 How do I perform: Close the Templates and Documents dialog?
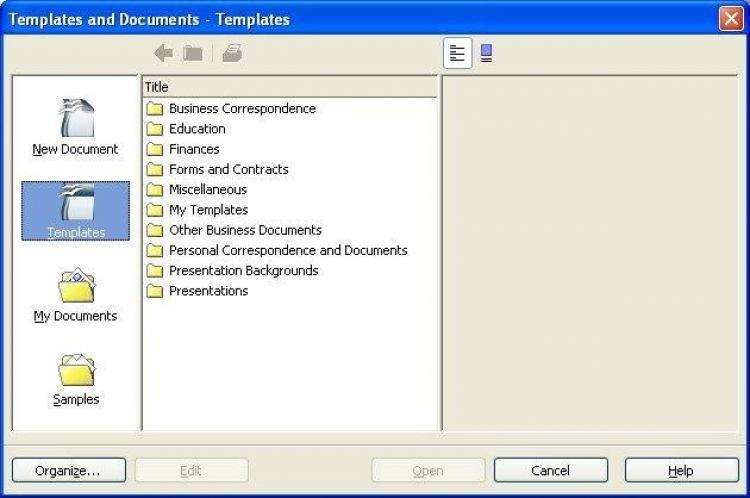[x=730, y=18]
